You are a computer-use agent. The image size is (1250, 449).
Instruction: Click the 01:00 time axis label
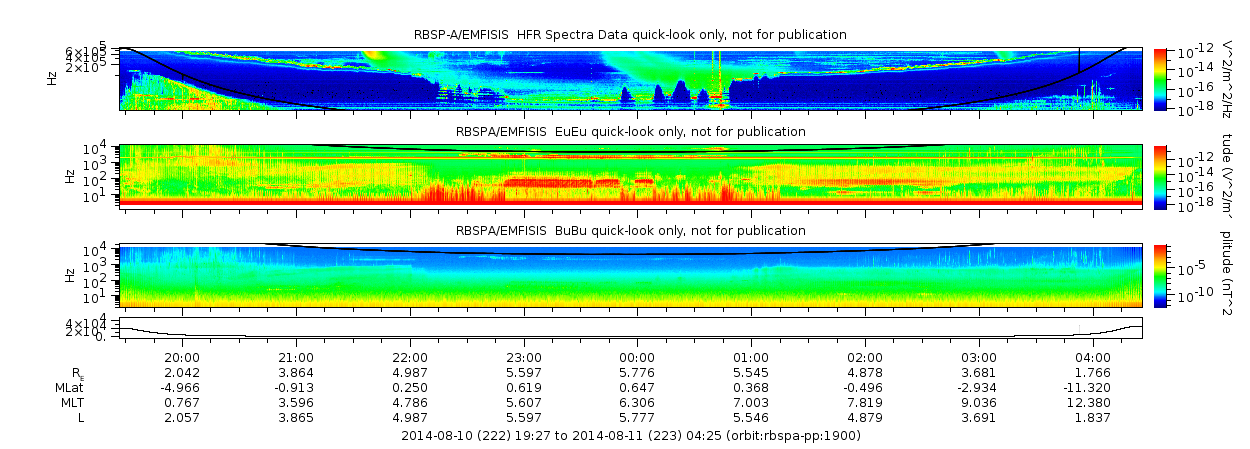click(751, 358)
